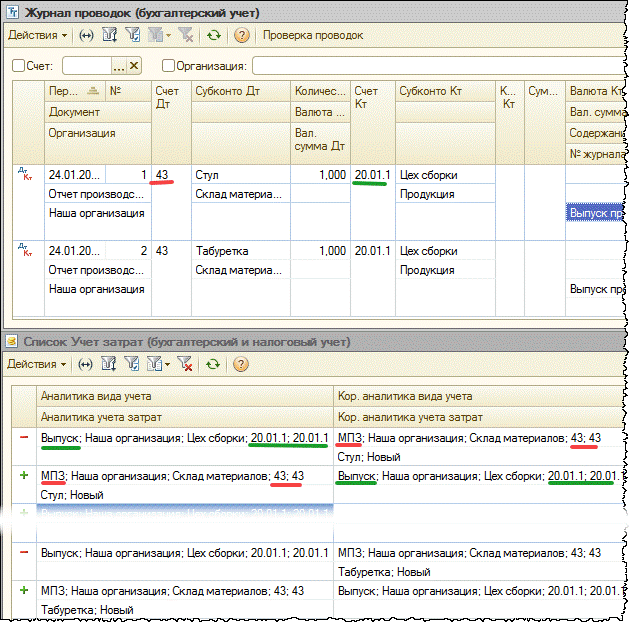Refresh the Журнал проводок list

[x=214, y=35]
